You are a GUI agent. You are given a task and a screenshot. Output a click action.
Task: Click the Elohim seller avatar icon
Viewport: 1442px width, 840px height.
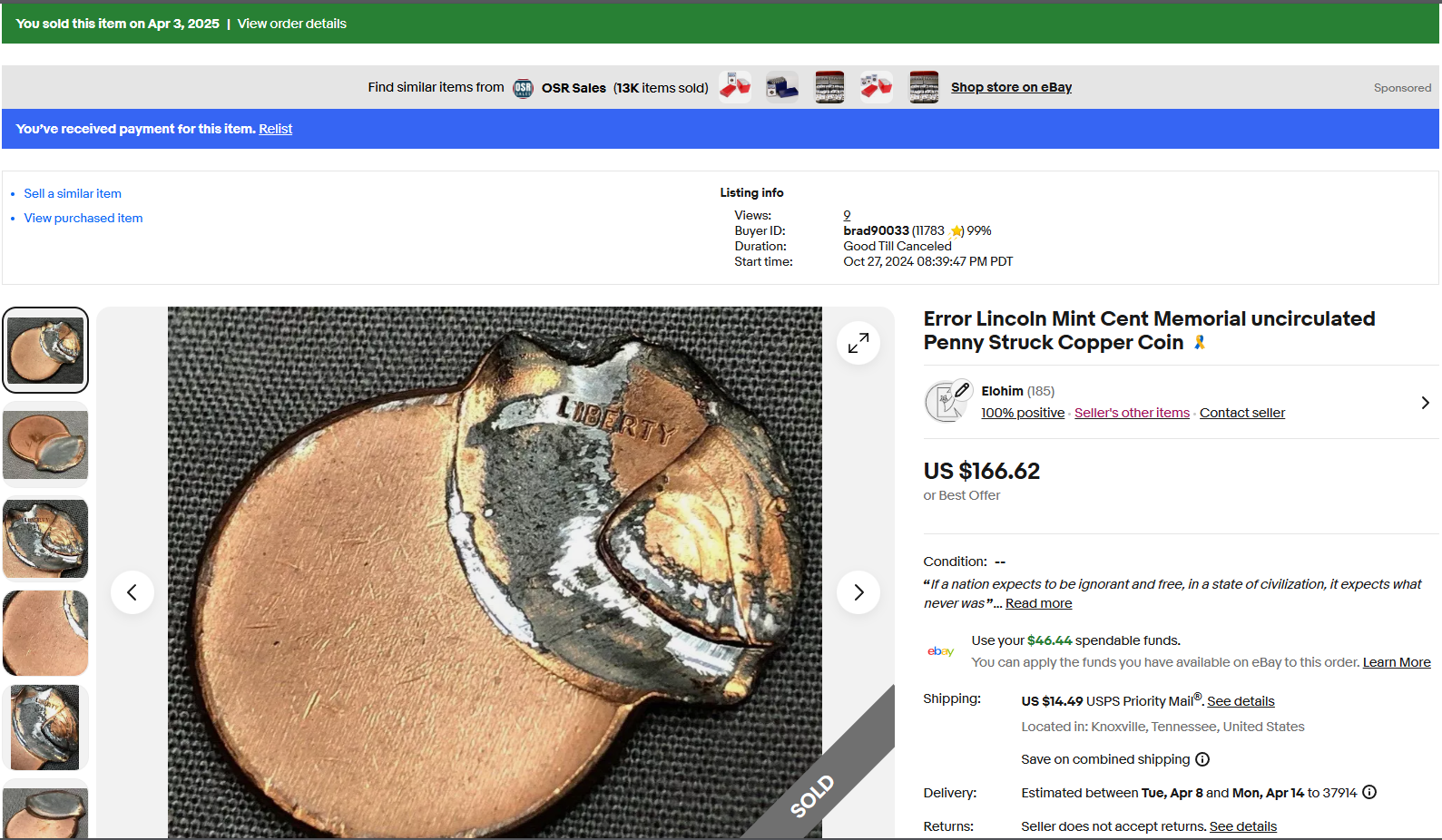[947, 401]
